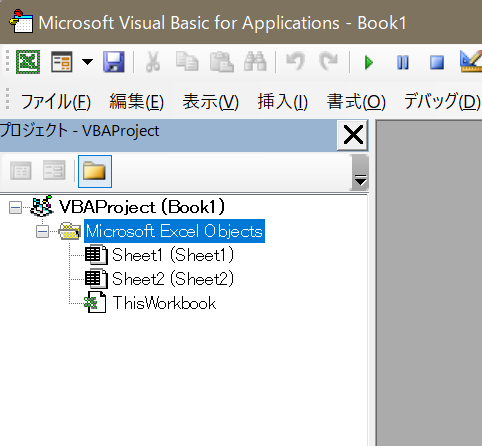The image size is (482, 446).
Task: Click the Find binoculars icon
Action: pyautogui.click(x=255, y=62)
